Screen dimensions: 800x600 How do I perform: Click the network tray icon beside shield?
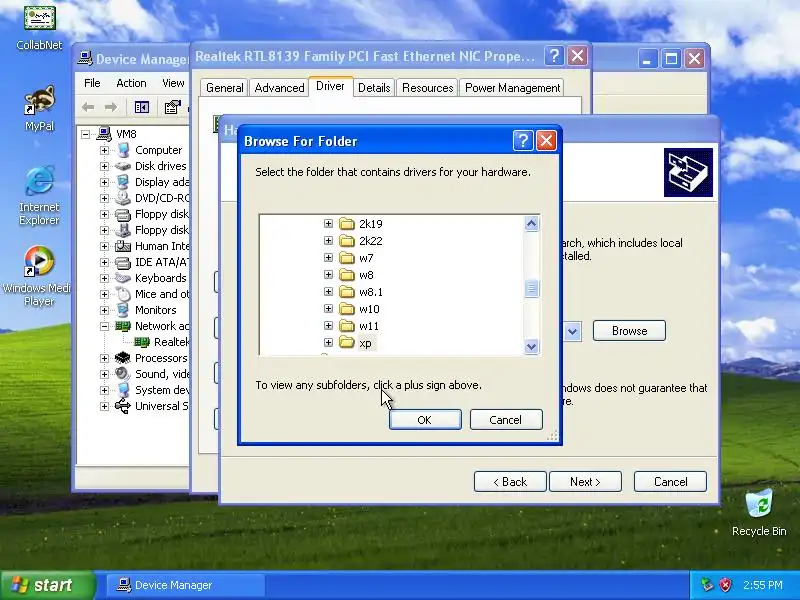[707, 585]
